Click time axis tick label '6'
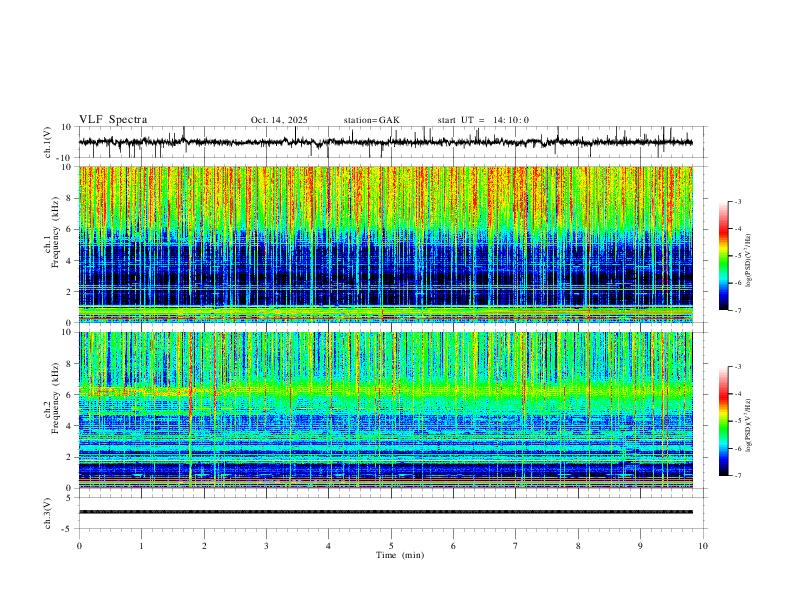The height and width of the screenshot is (612, 792). (x=453, y=546)
